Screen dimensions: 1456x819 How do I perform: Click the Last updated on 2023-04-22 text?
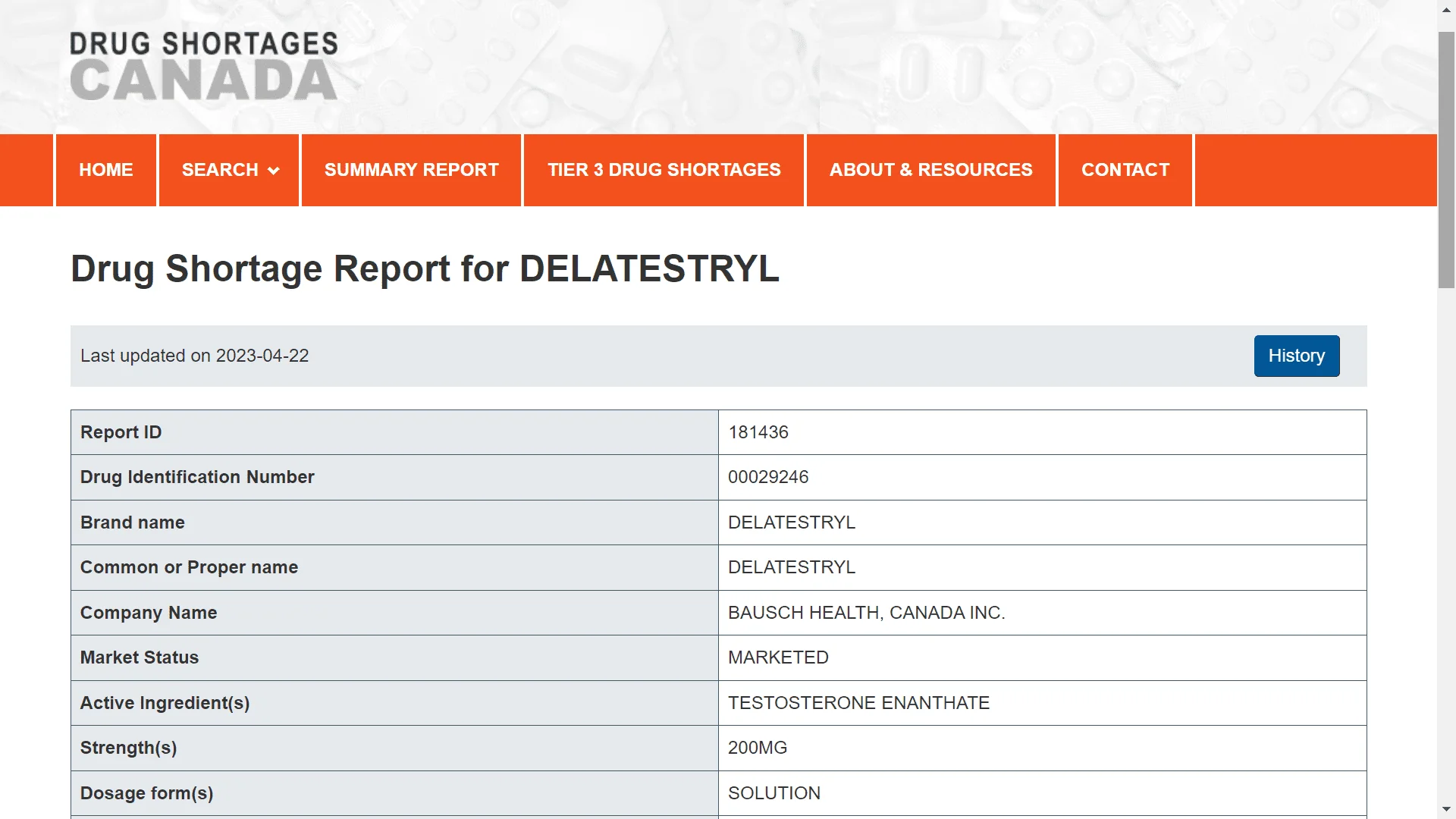195,356
